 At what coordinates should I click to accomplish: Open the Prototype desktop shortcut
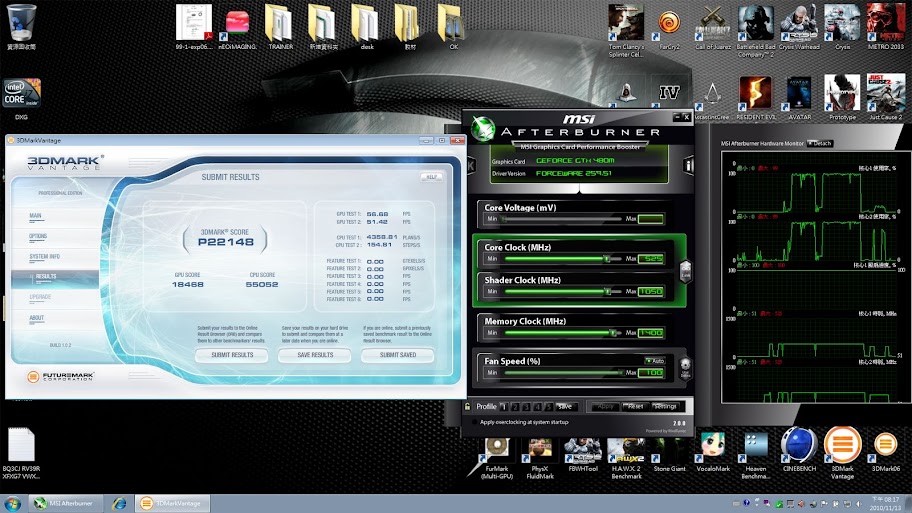[842, 98]
